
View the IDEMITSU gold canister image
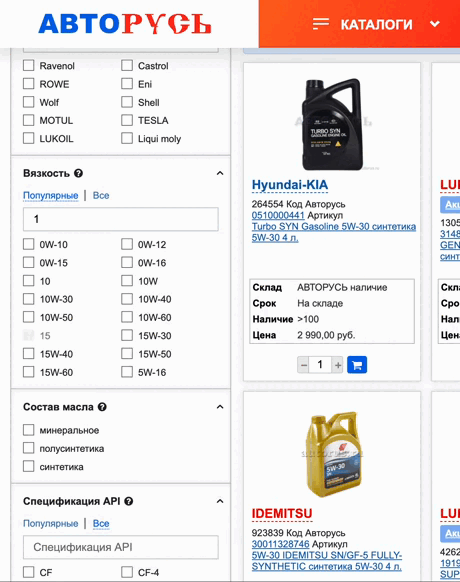tap(334, 454)
